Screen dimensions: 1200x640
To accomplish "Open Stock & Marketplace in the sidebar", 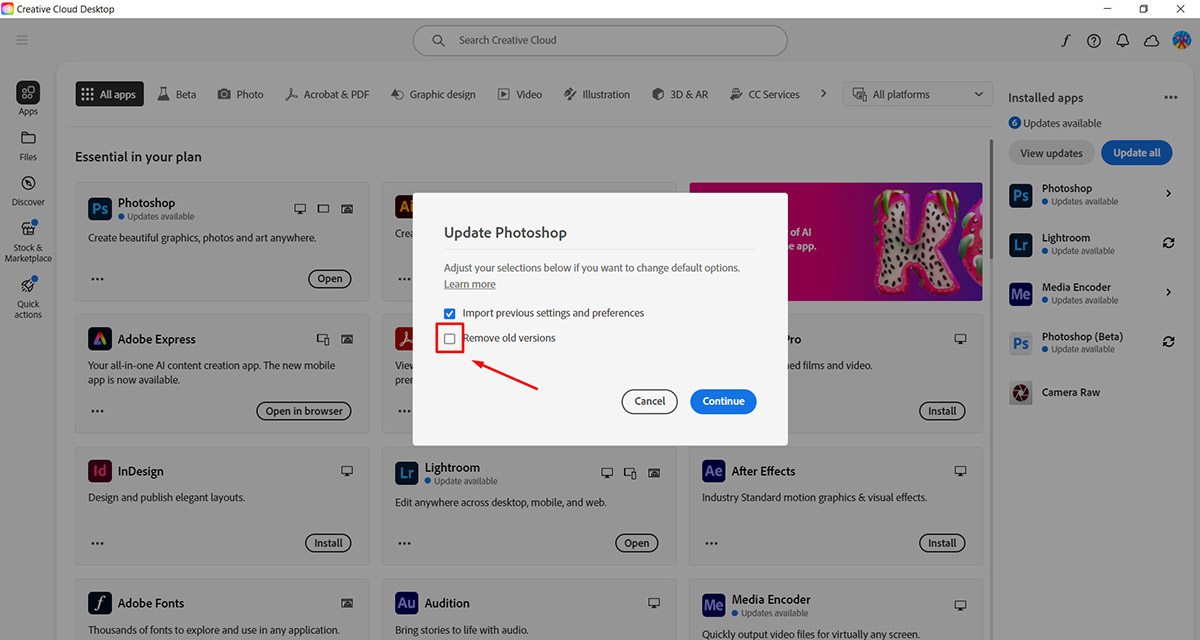I will [28, 241].
